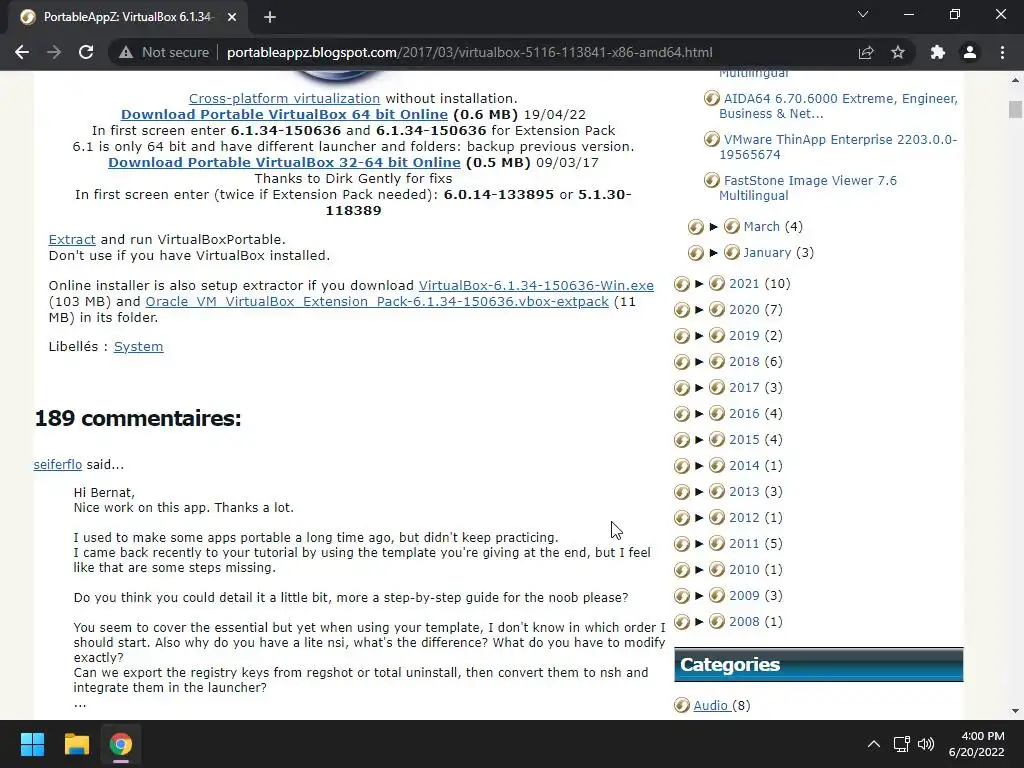Click the bullet icon beside Audio category
The image size is (1024, 768).
(682, 705)
